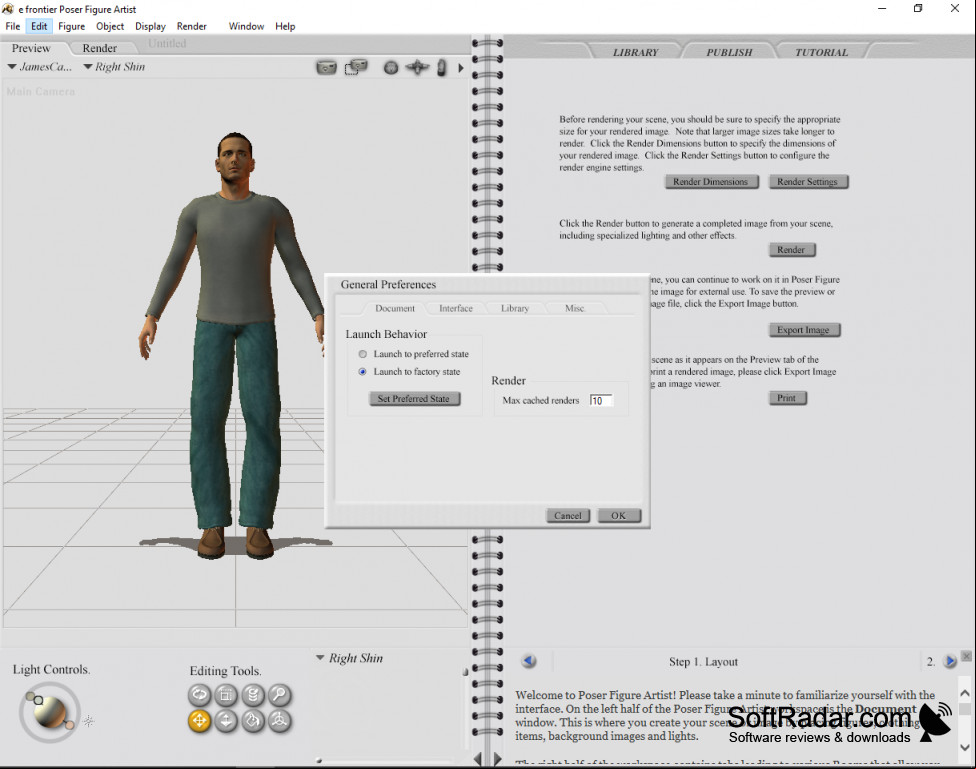The width and height of the screenshot is (976, 769).
Task: Click tutorial text scrollbar up arrow
Action: [965, 692]
